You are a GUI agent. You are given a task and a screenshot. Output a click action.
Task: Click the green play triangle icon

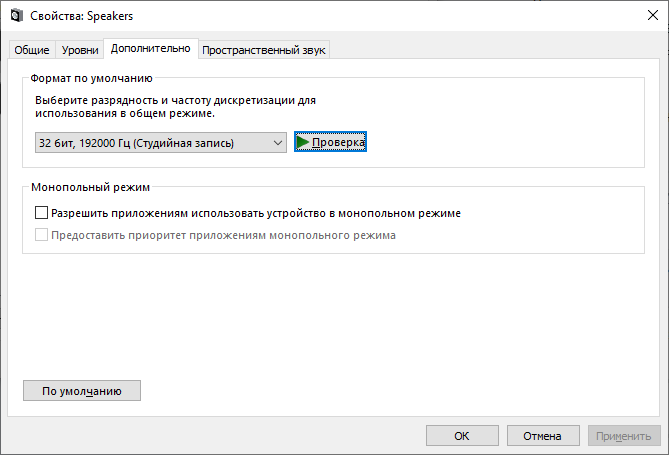303,142
